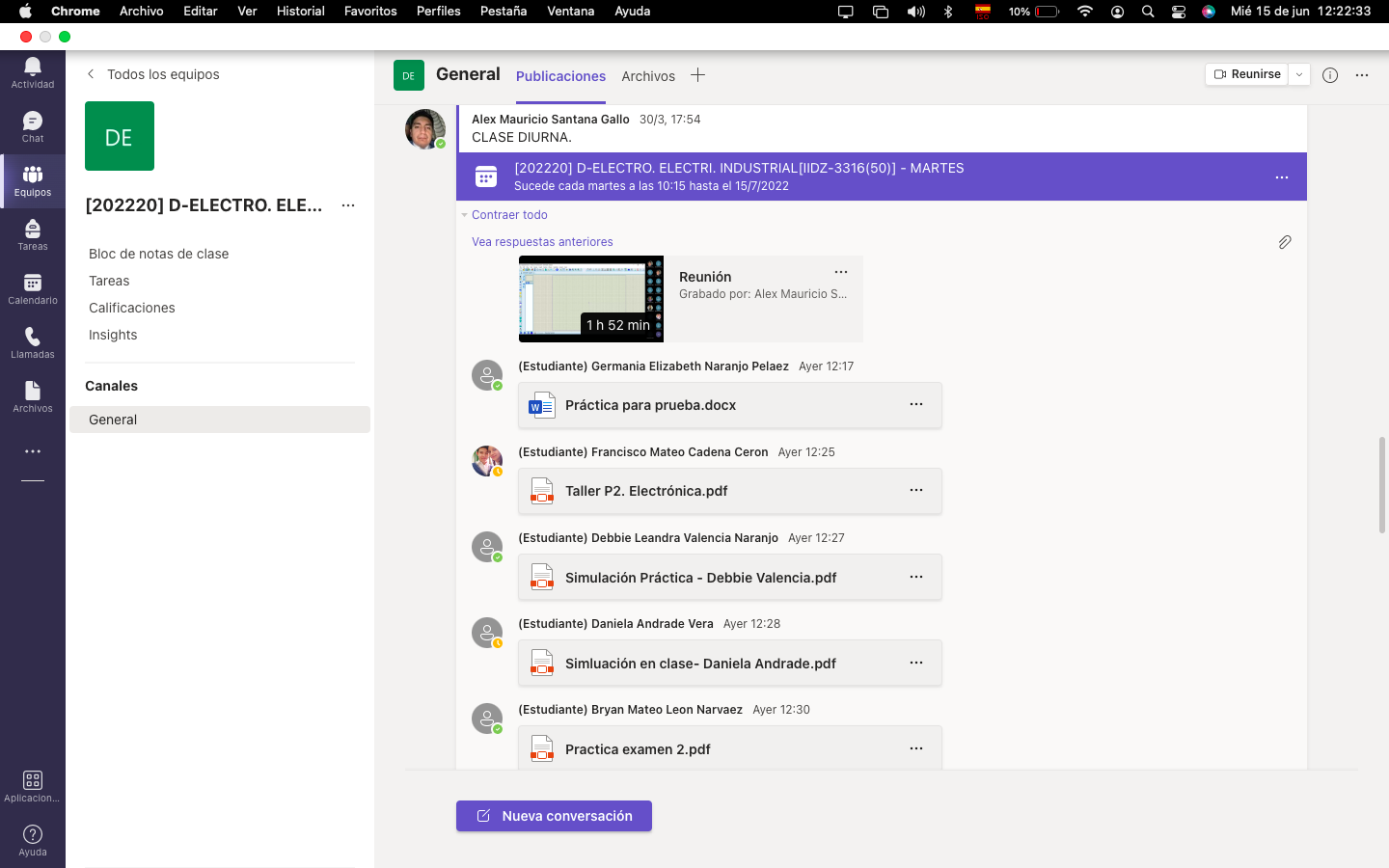The image size is (1389, 868).
Task: Click the paperclip attachment icon
Action: click(1285, 242)
